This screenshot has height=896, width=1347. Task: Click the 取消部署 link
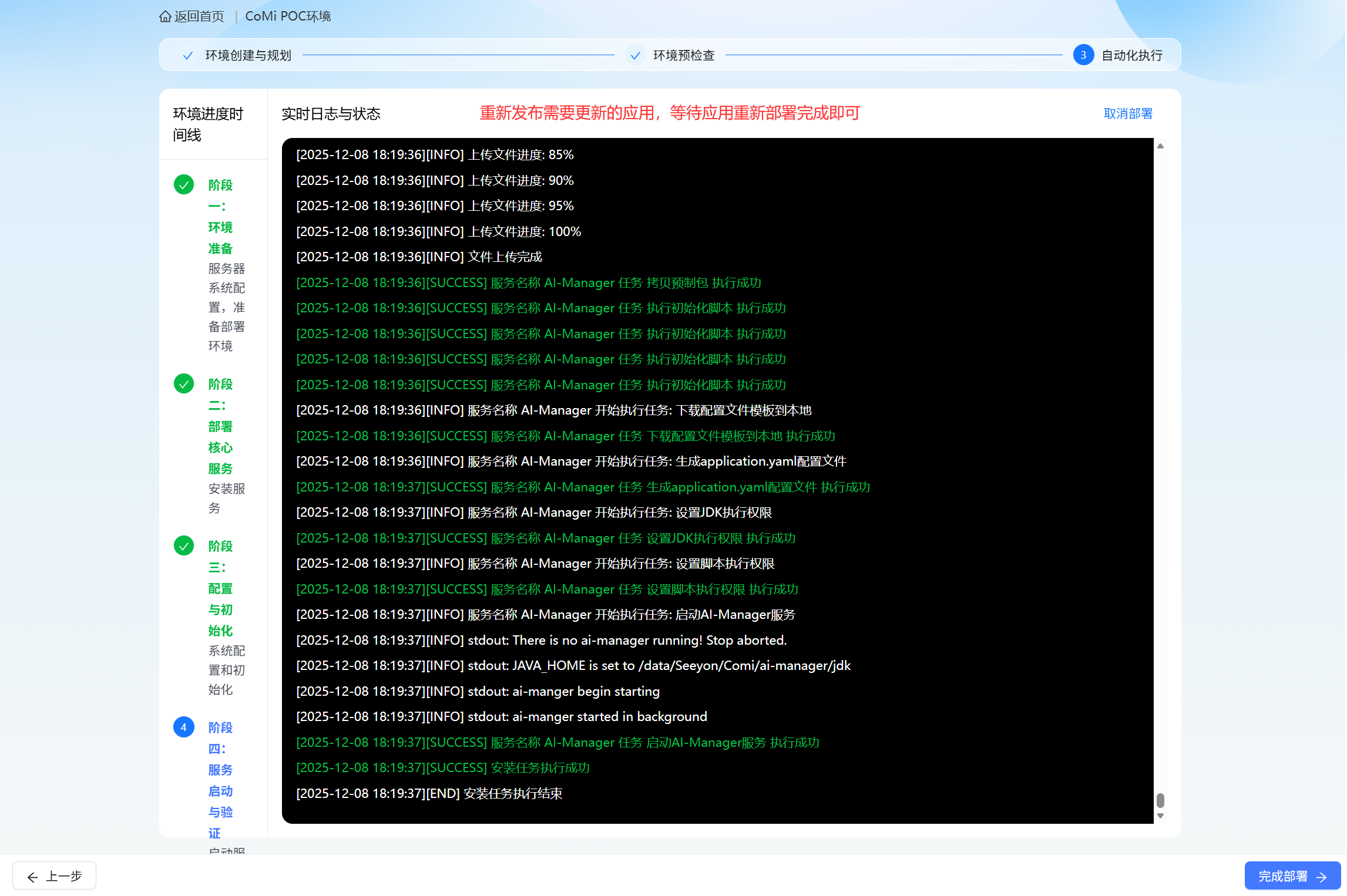pyautogui.click(x=1128, y=113)
